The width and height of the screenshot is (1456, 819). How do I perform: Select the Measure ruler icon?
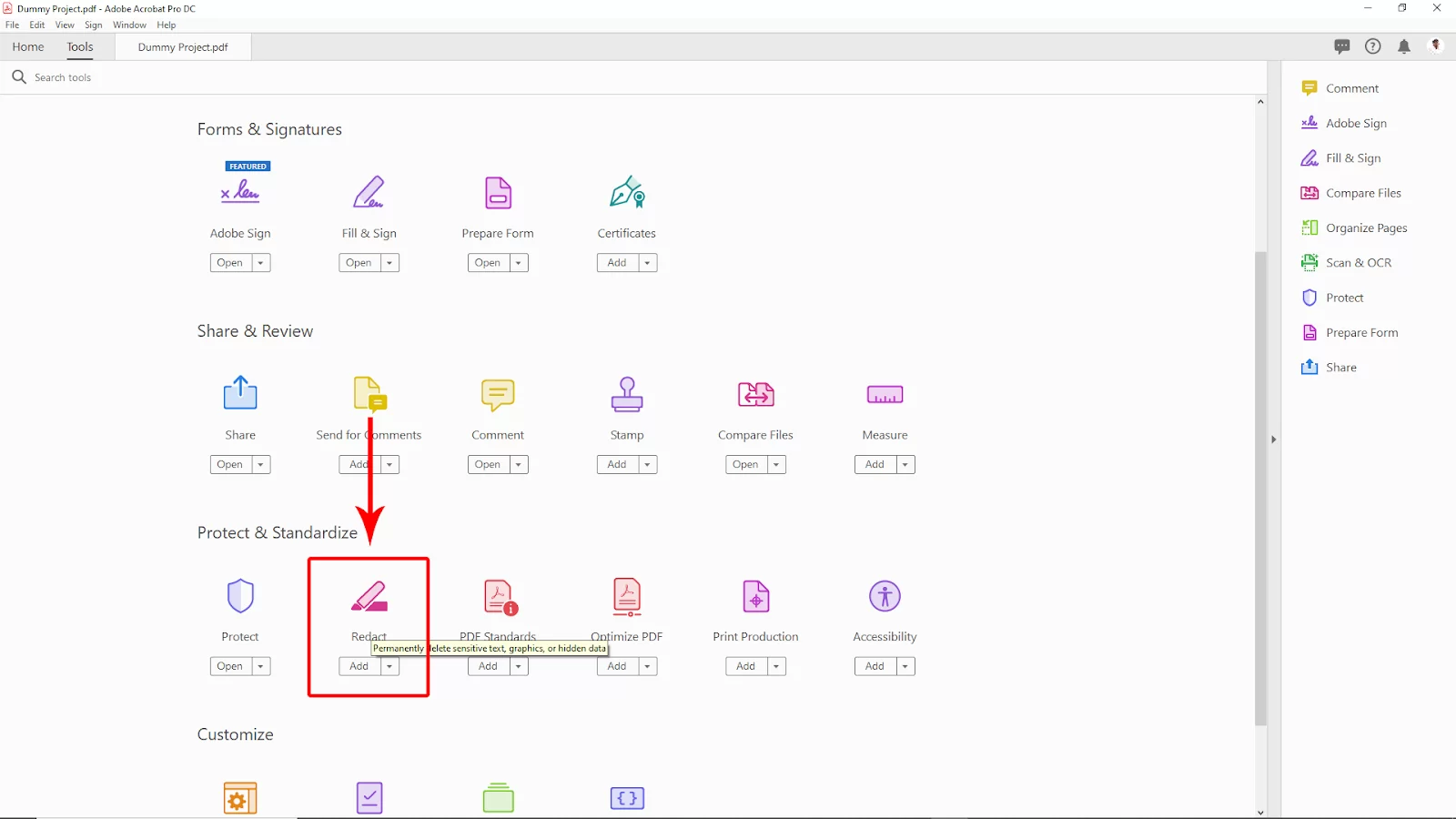pyautogui.click(x=885, y=395)
